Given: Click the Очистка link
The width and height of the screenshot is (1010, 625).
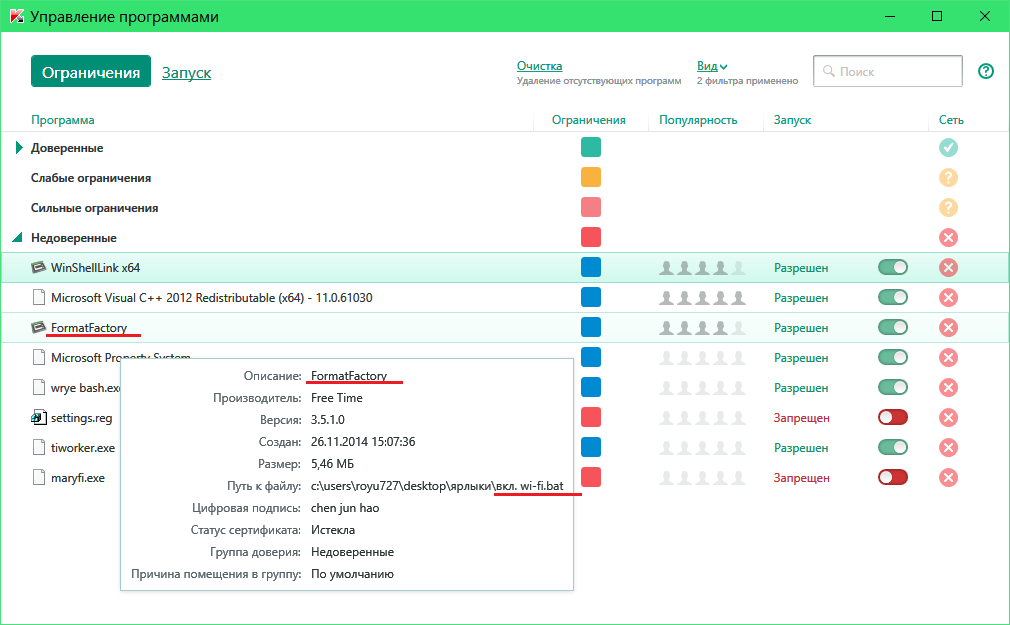Looking at the screenshot, I should click(x=539, y=66).
